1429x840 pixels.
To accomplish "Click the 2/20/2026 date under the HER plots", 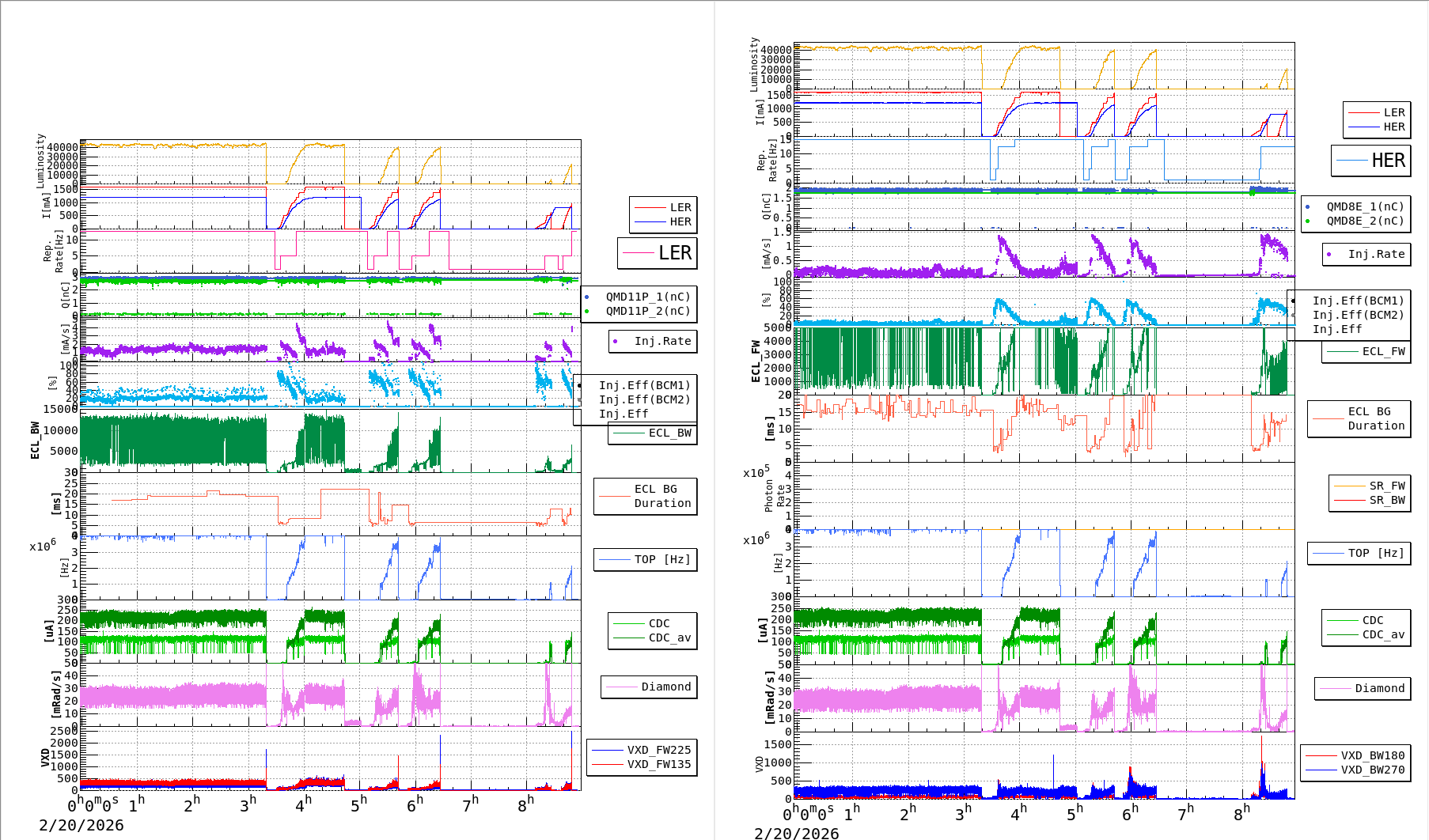I will click(x=796, y=833).
